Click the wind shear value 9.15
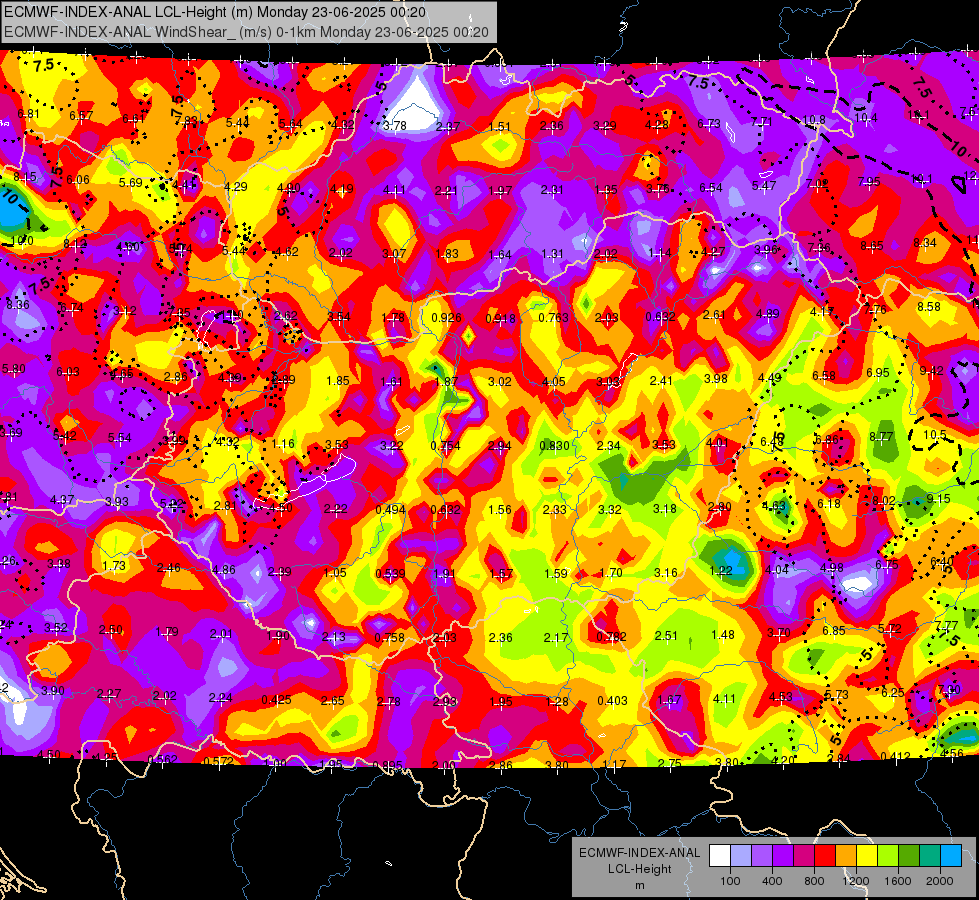979x900 pixels. coord(938,498)
